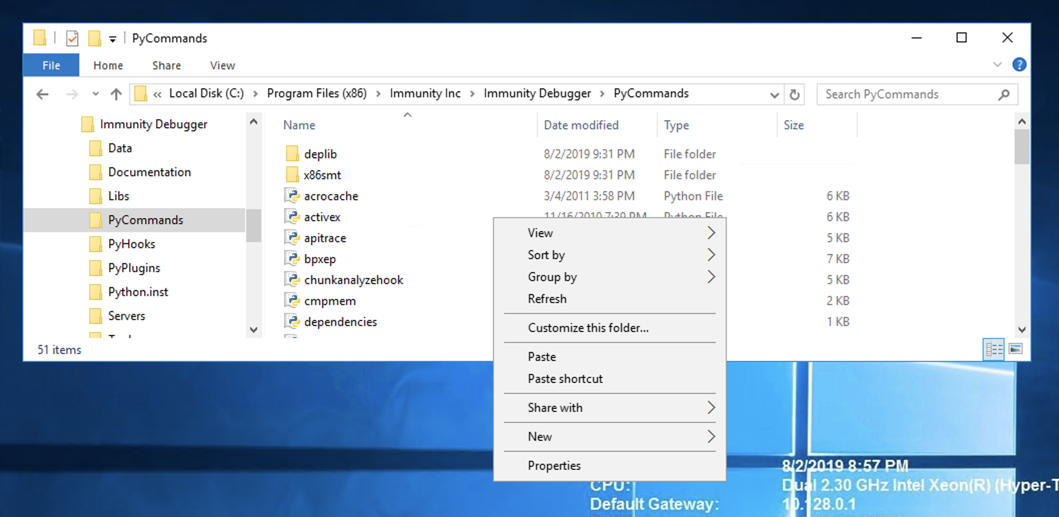Choose Paste shortcut in context menu
Image resolution: width=1059 pixels, height=517 pixels.
609,379
